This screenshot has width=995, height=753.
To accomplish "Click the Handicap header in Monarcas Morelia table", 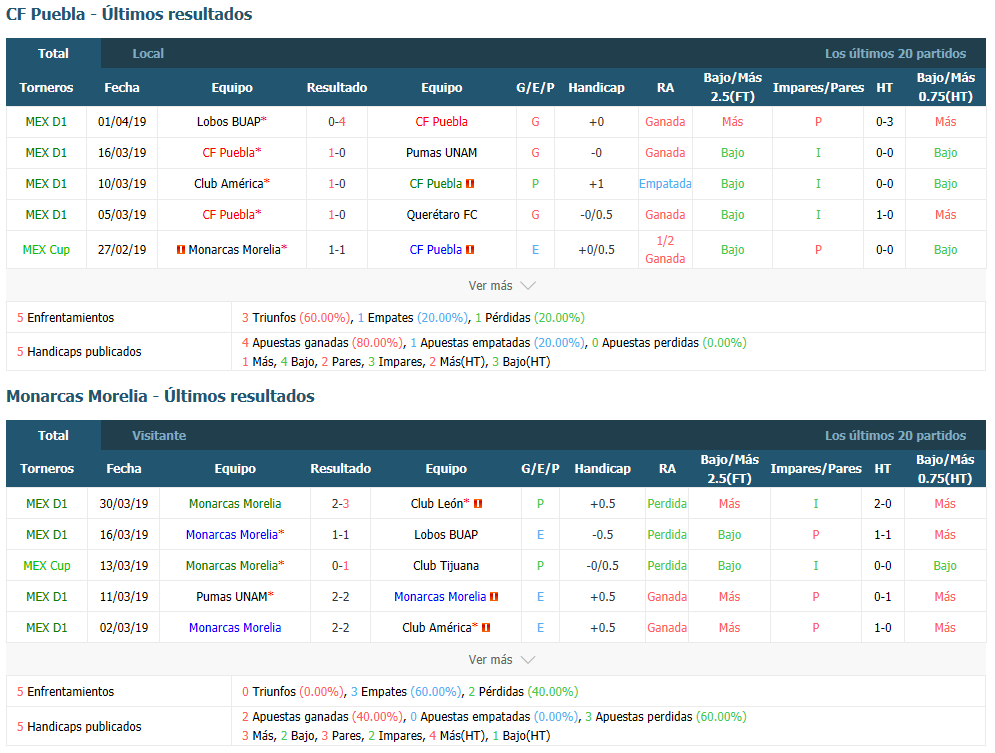I will tap(603, 469).
